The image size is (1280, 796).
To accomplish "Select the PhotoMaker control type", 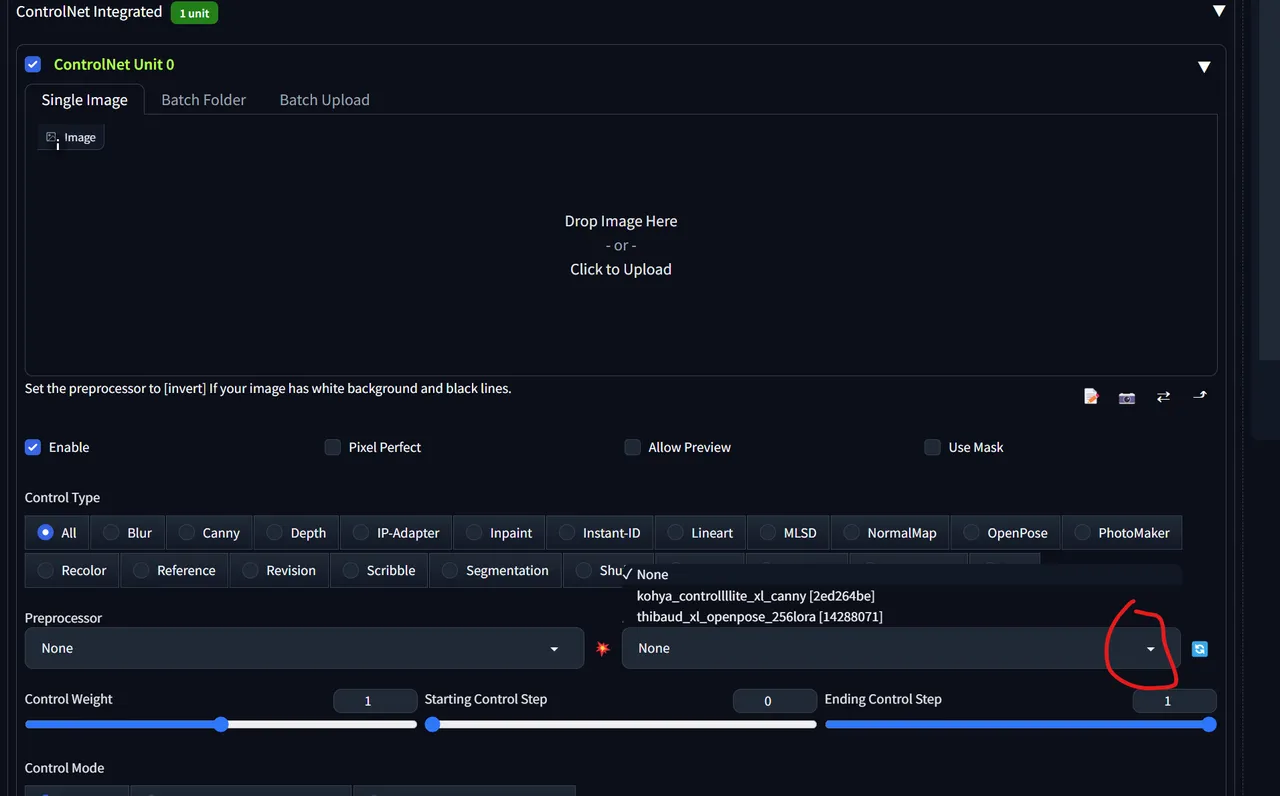I will tap(1122, 533).
